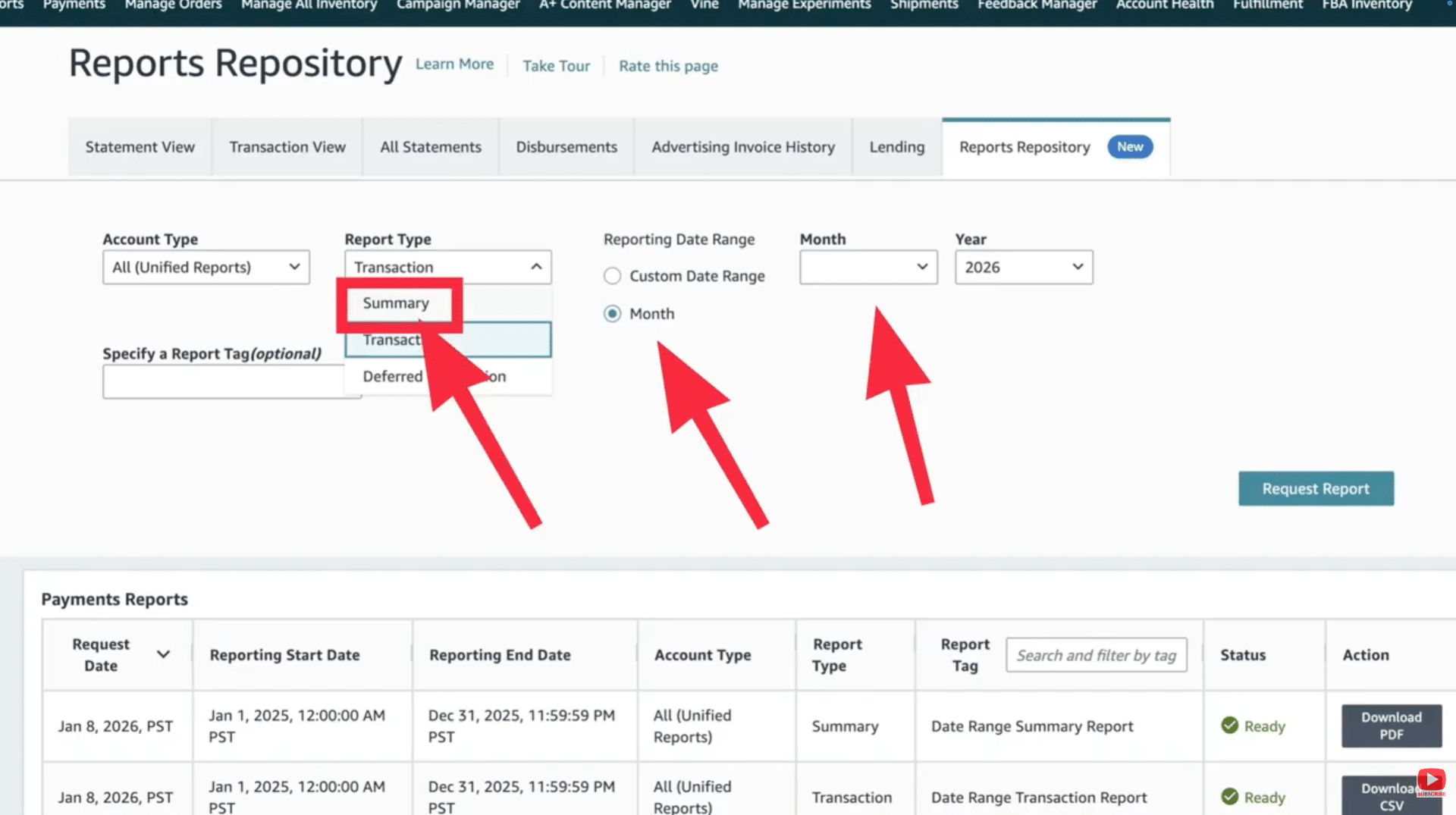Switch to the Statement View tab
1456x815 pixels.
tap(140, 147)
